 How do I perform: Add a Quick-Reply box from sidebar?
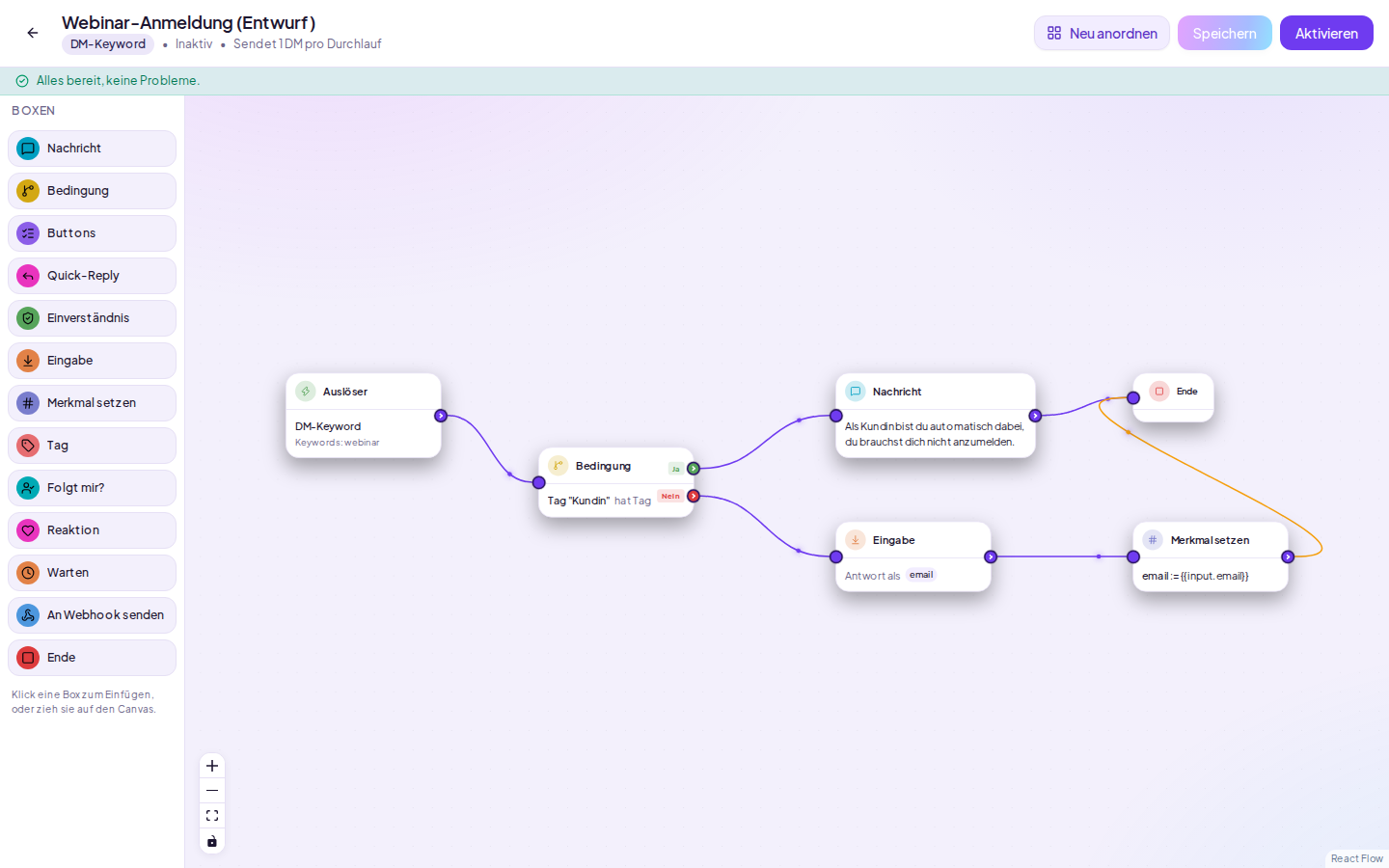pos(92,276)
